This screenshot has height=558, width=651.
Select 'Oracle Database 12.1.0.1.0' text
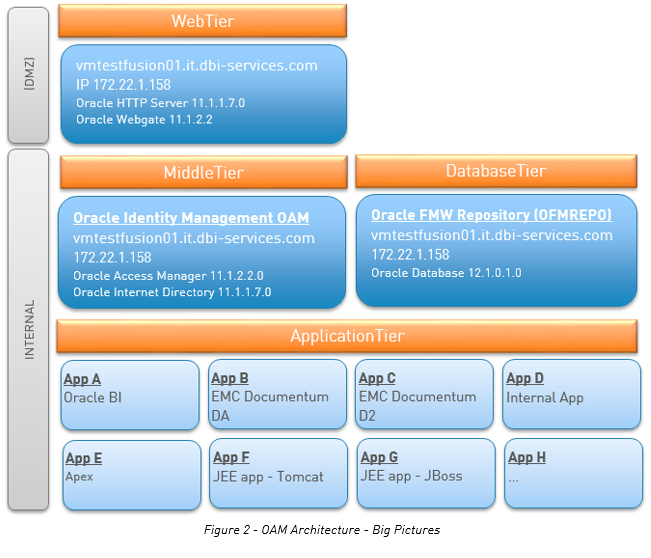pos(446,273)
